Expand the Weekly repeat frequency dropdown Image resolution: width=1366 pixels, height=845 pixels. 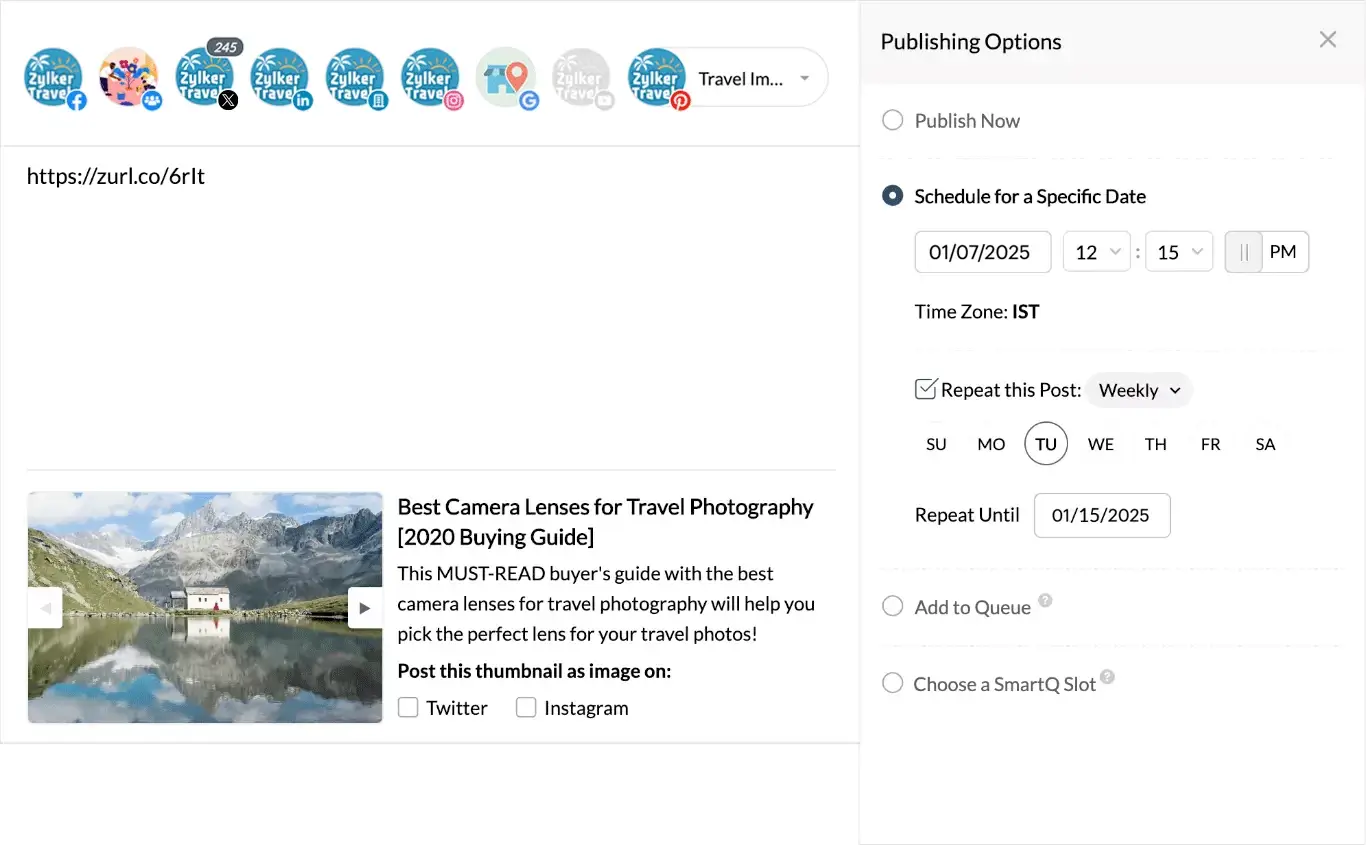tap(1139, 390)
